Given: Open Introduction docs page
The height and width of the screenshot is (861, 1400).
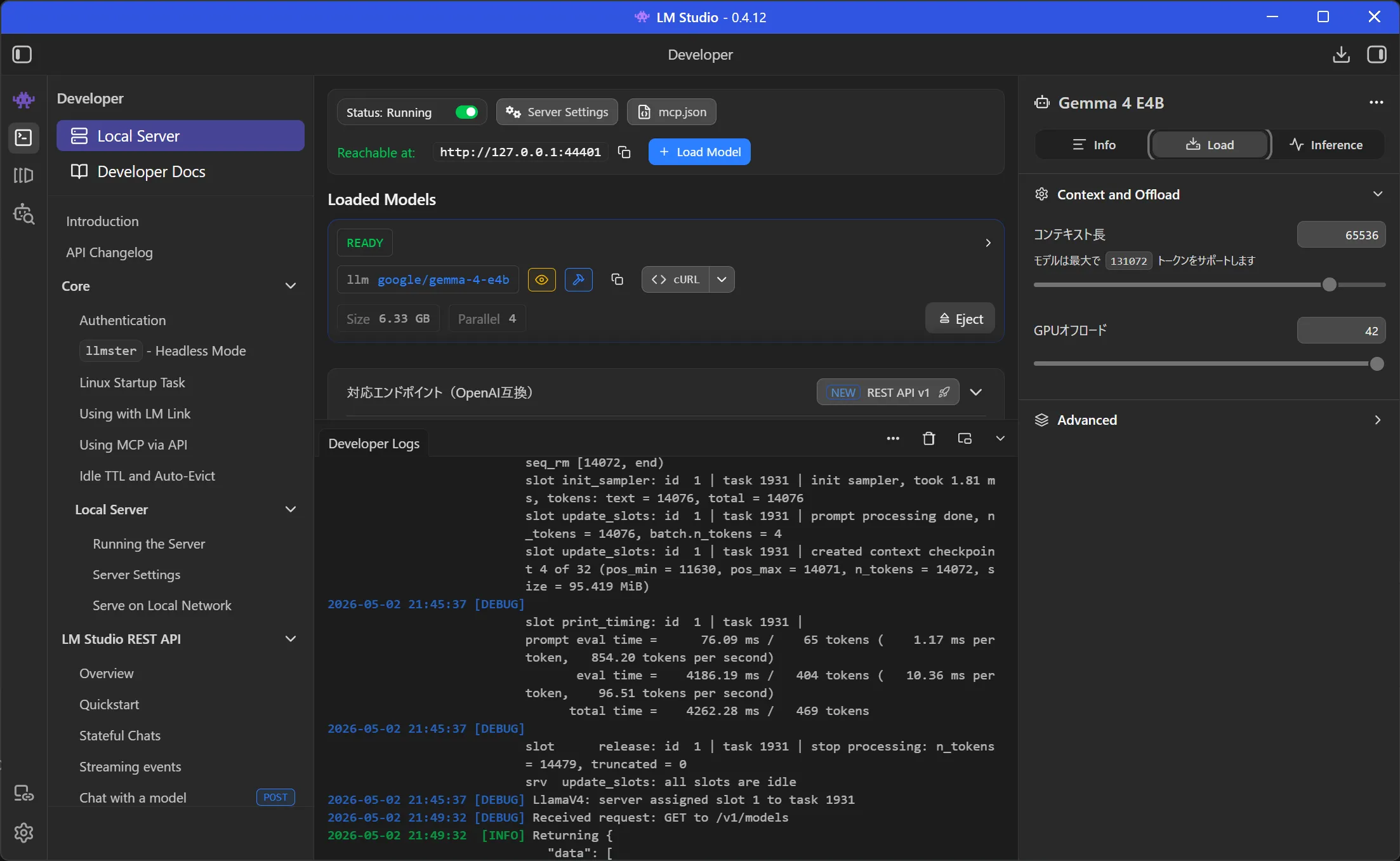Looking at the screenshot, I should (x=102, y=221).
